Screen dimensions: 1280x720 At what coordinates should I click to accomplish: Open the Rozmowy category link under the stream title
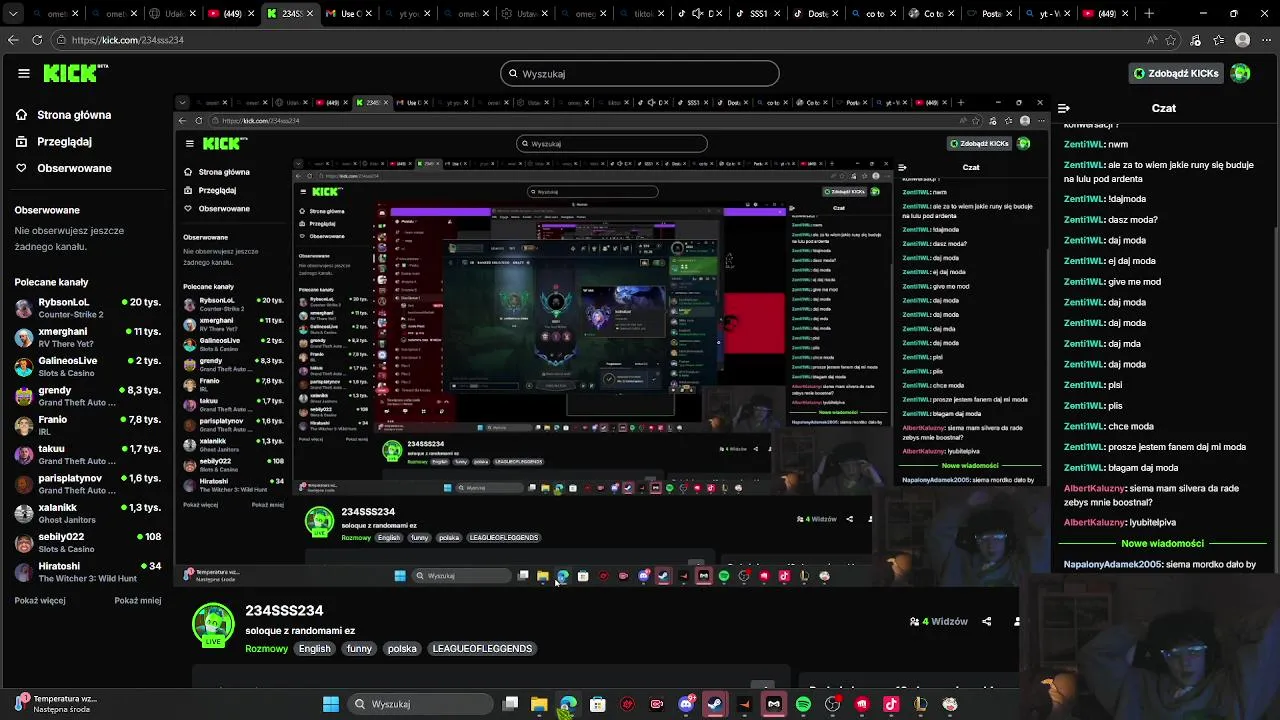(266, 649)
